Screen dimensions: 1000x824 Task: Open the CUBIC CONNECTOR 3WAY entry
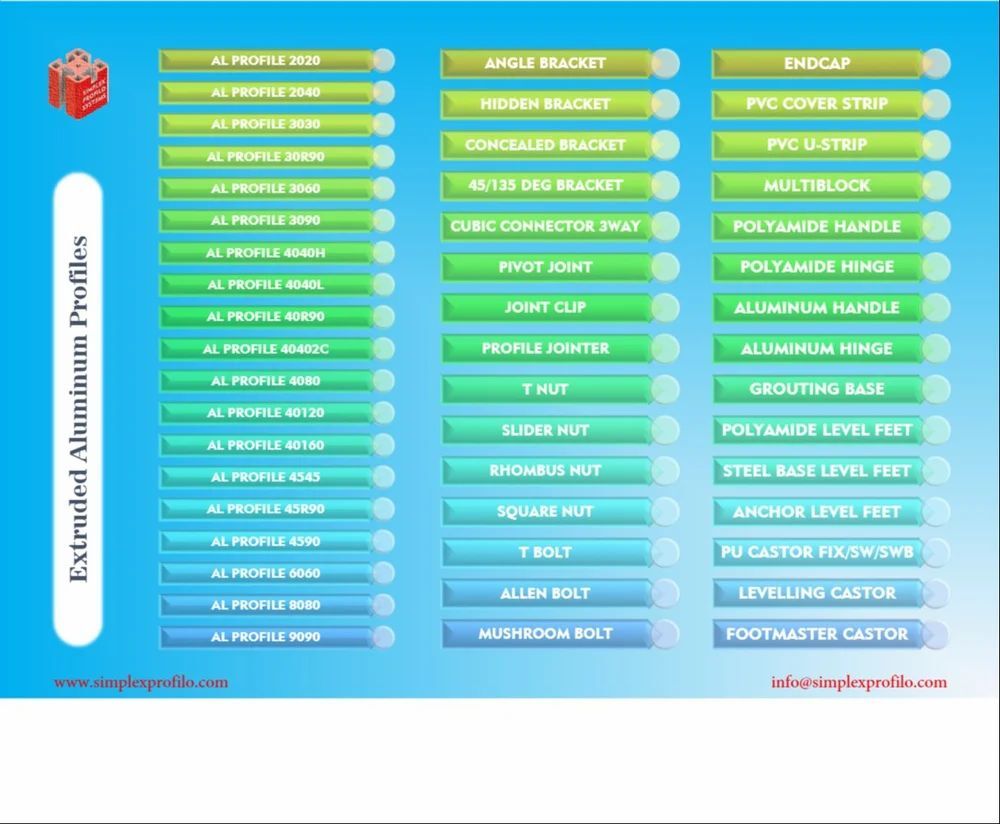tap(545, 227)
